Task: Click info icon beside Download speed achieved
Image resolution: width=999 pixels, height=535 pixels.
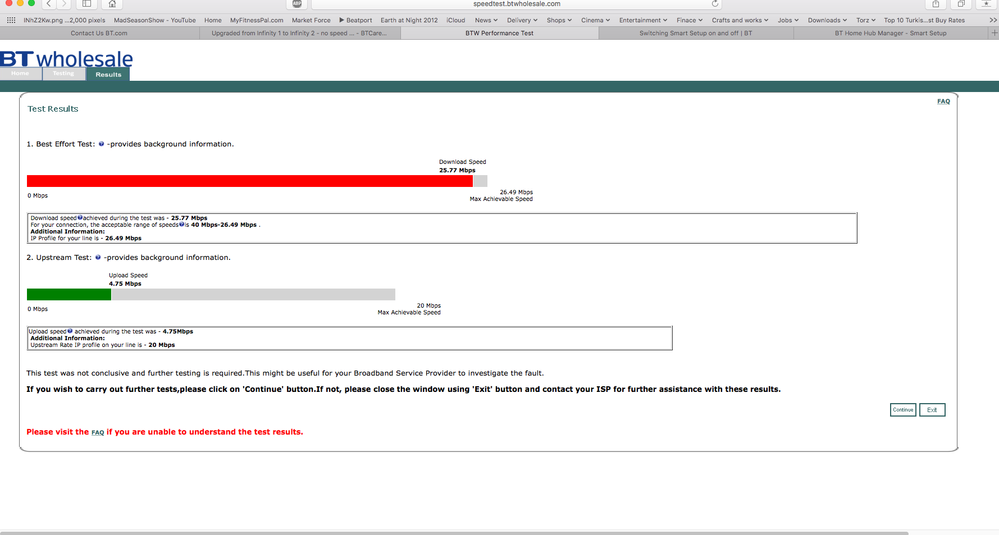Action: 80,217
